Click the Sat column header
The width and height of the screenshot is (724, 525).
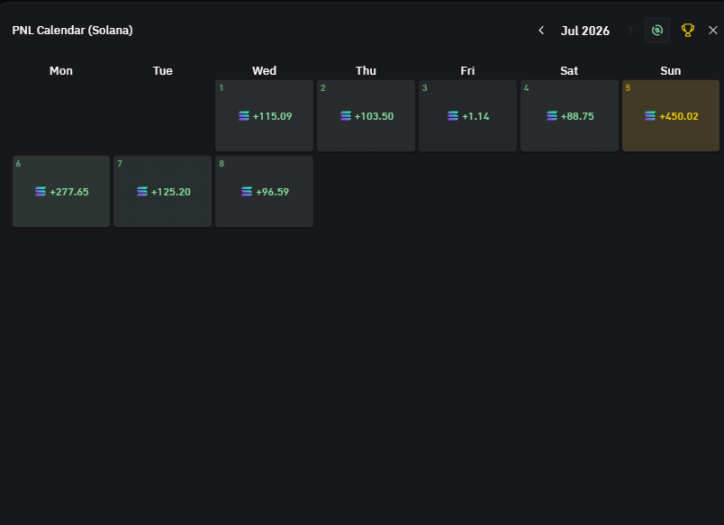[x=569, y=71]
